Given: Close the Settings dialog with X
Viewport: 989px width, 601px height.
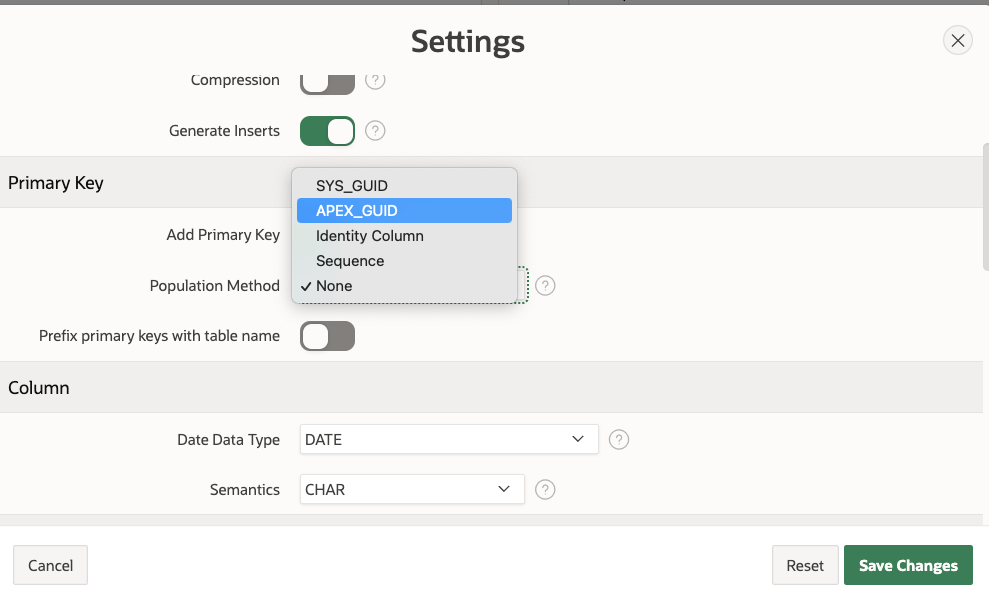Looking at the screenshot, I should coord(957,40).
